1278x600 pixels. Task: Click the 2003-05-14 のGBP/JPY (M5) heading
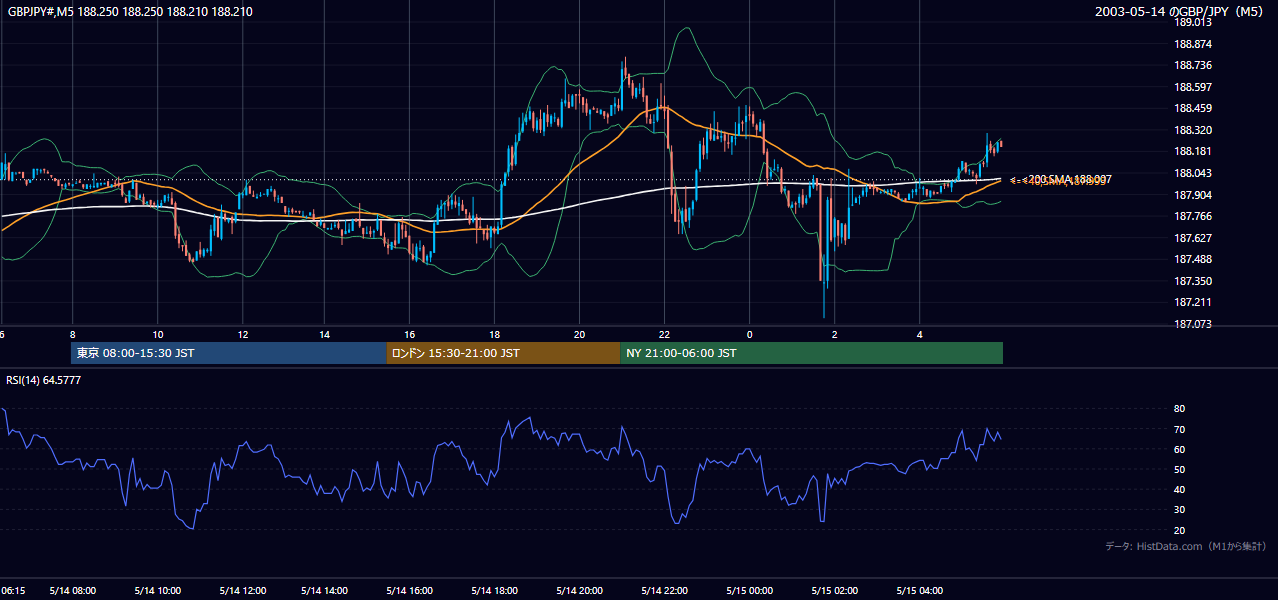pyautogui.click(x=1181, y=11)
